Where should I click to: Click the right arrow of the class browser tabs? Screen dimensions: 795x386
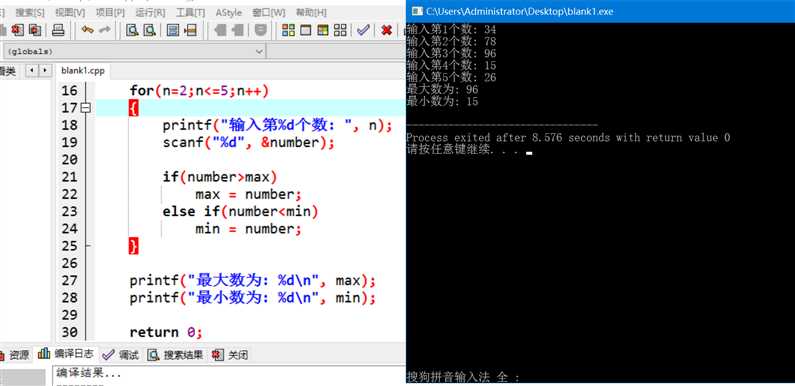pos(45,71)
